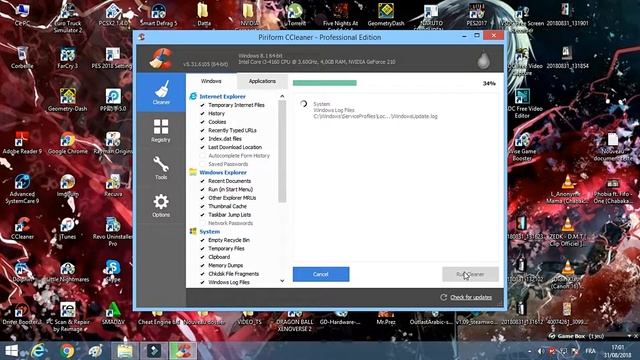Screen dimensions: 640x360
Task: Click the Run Cleaner button
Action: coord(470,274)
